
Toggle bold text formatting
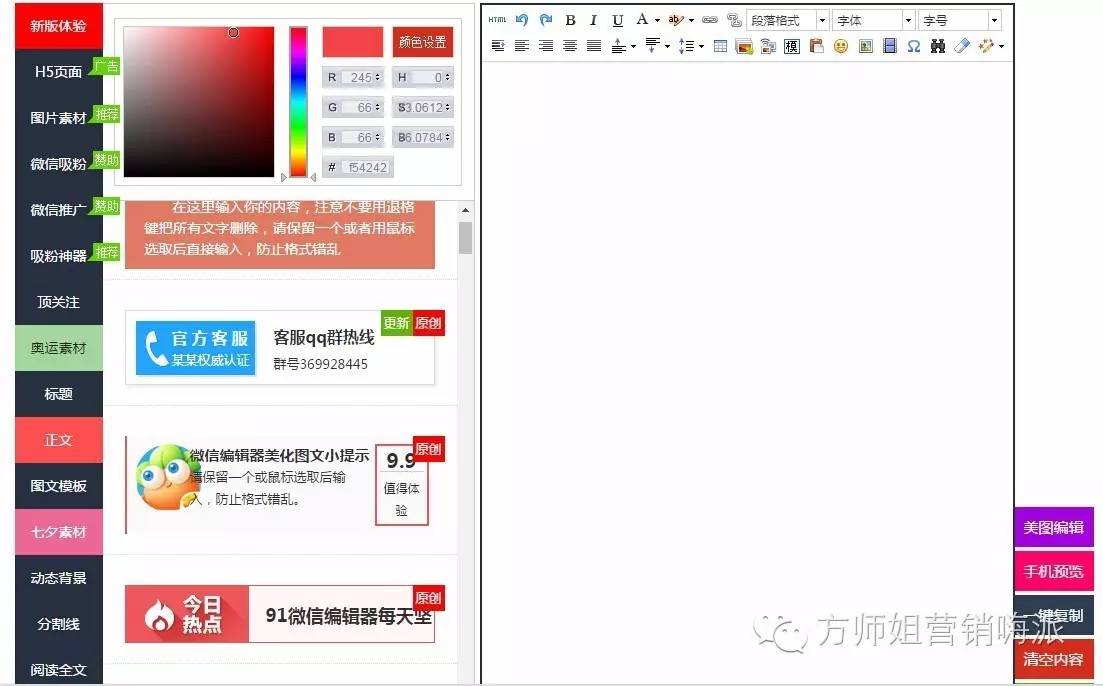(570, 20)
